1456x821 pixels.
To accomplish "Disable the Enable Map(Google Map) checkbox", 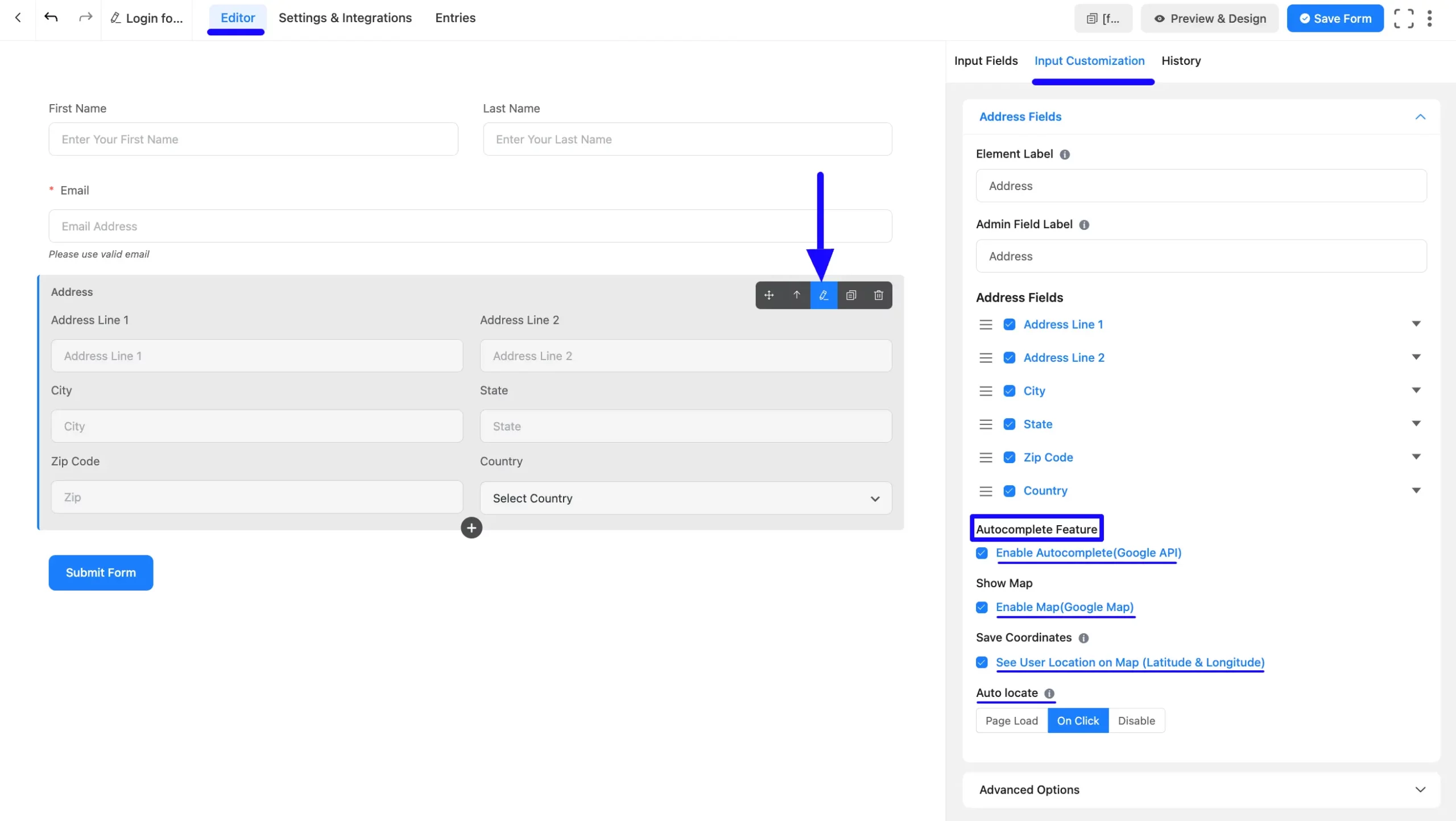I will tap(981, 607).
